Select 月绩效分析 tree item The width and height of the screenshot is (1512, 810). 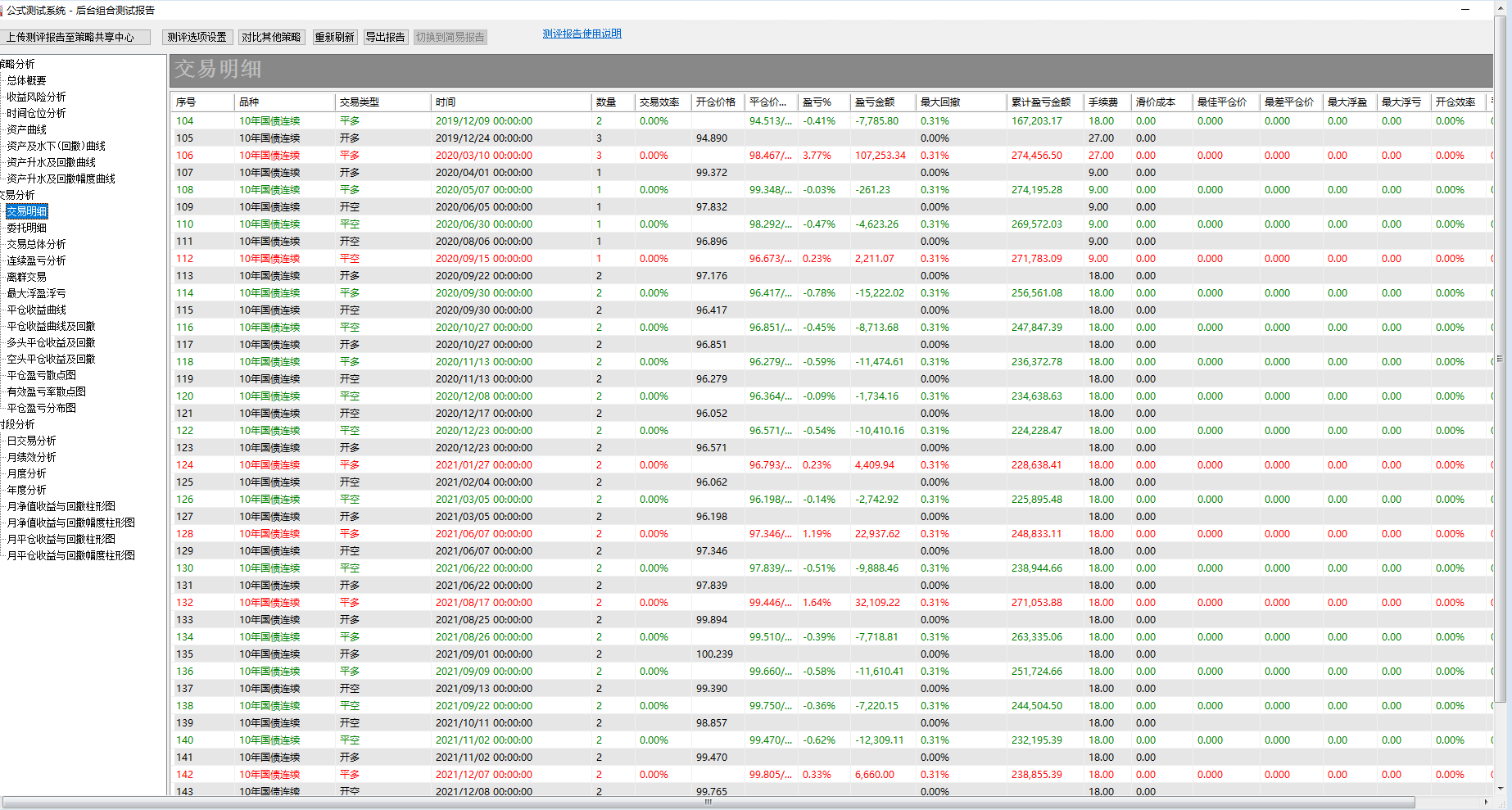click(x=31, y=457)
